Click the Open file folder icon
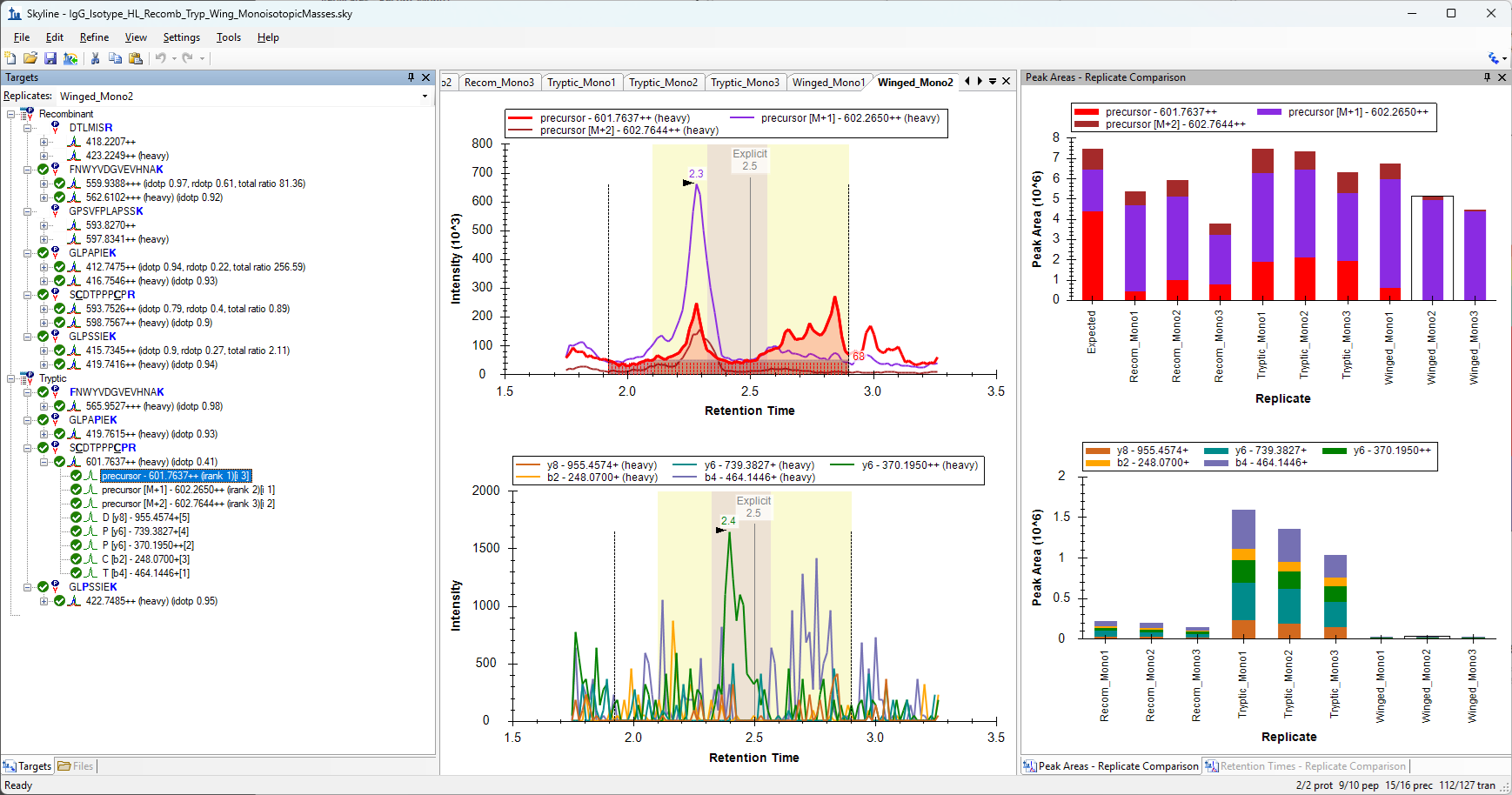 tap(30, 58)
